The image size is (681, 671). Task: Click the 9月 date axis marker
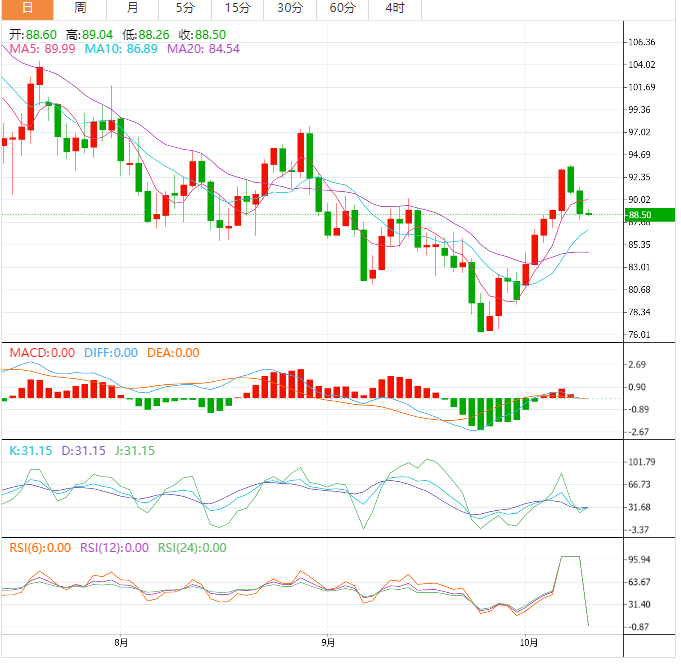point(328,642)
